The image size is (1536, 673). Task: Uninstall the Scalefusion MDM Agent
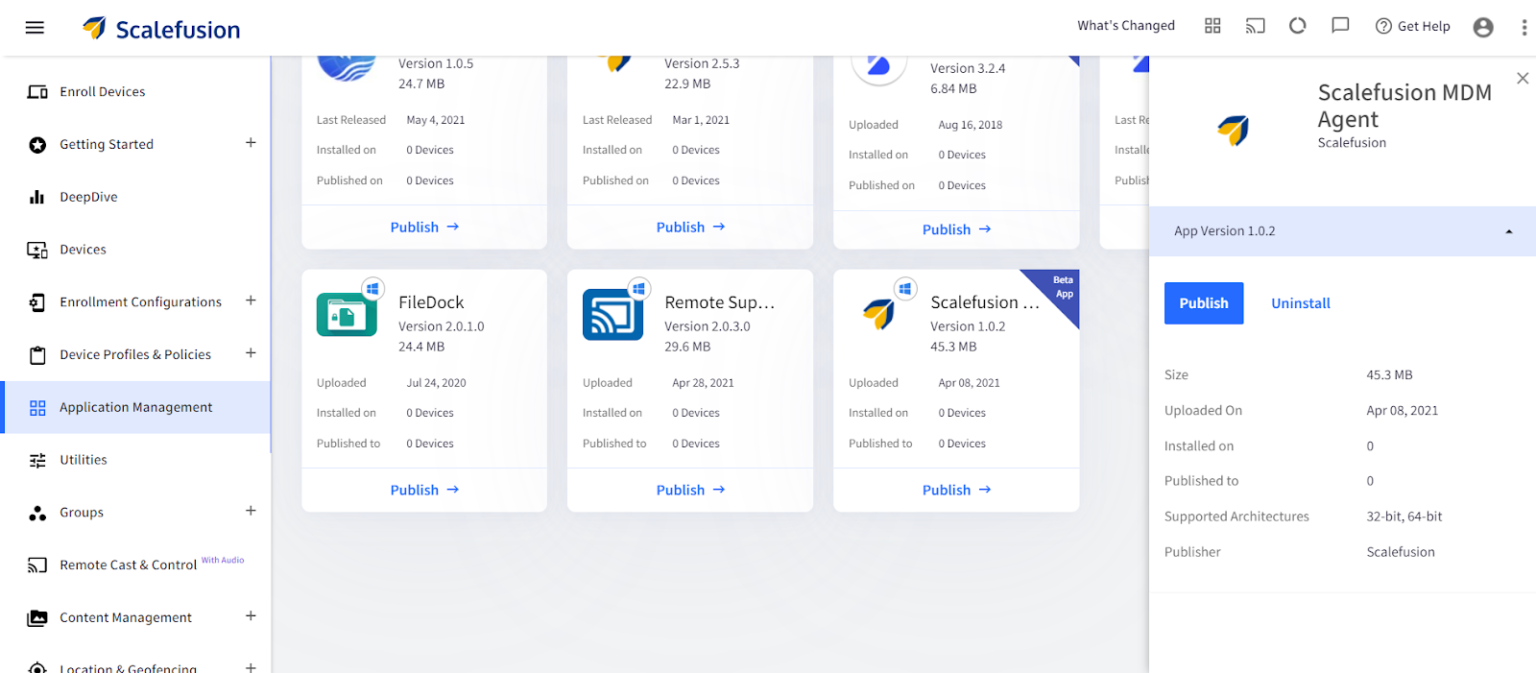(x=1300, y=302)
